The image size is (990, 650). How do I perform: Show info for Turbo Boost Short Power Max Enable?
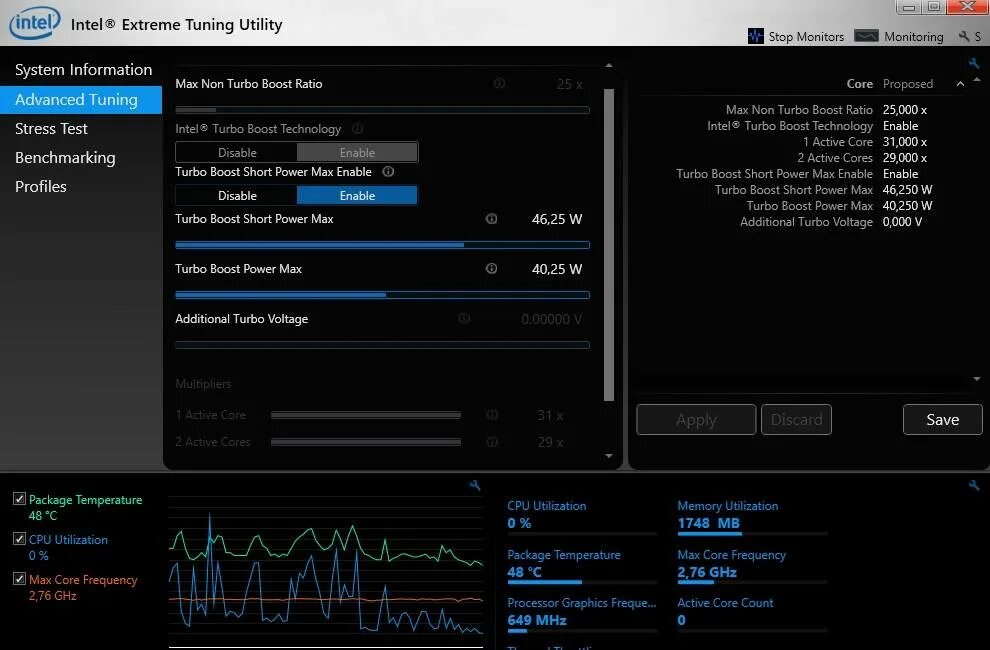point(388,171)
